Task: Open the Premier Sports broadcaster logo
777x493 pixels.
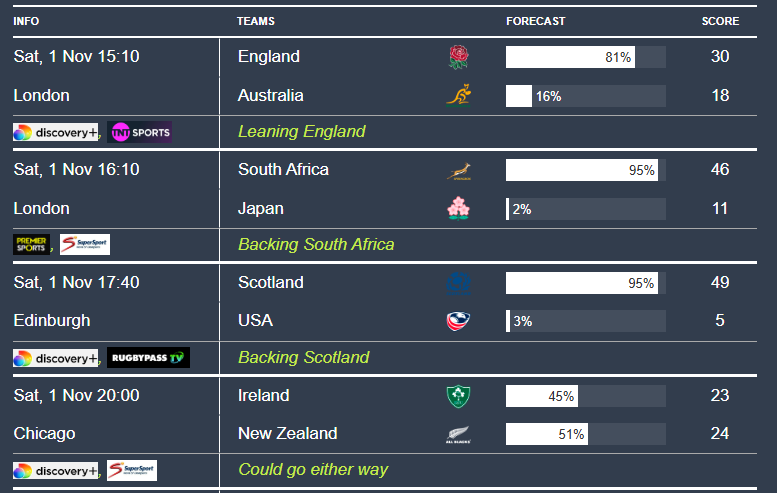Action: click(x=31, y=244)
